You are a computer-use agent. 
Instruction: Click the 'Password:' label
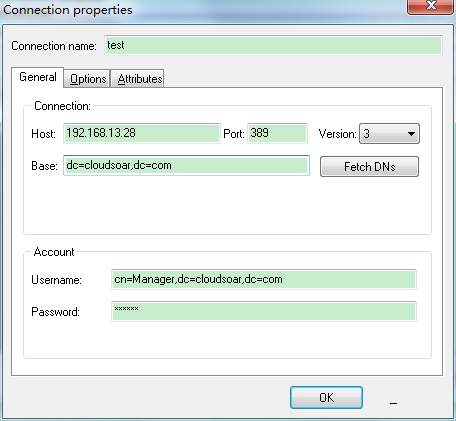(55, 312)
